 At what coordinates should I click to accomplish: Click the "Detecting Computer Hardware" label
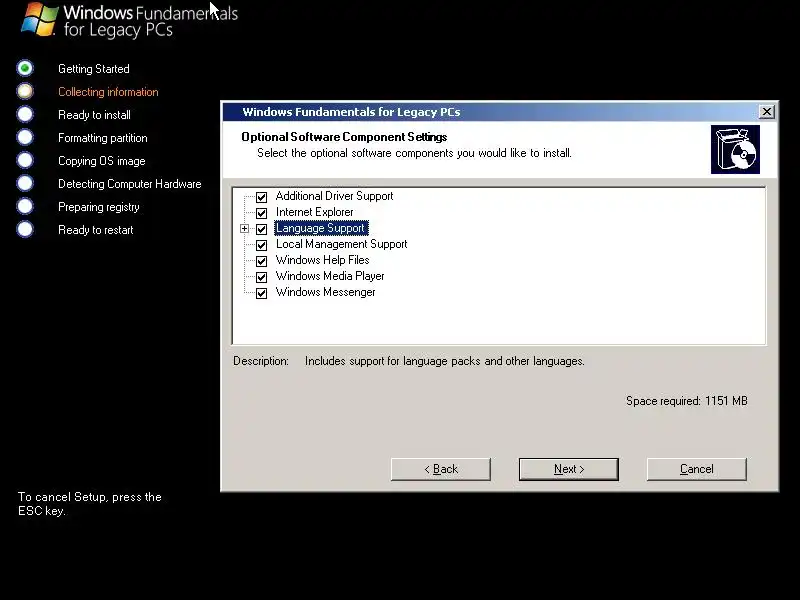click(x=130, y=184)
